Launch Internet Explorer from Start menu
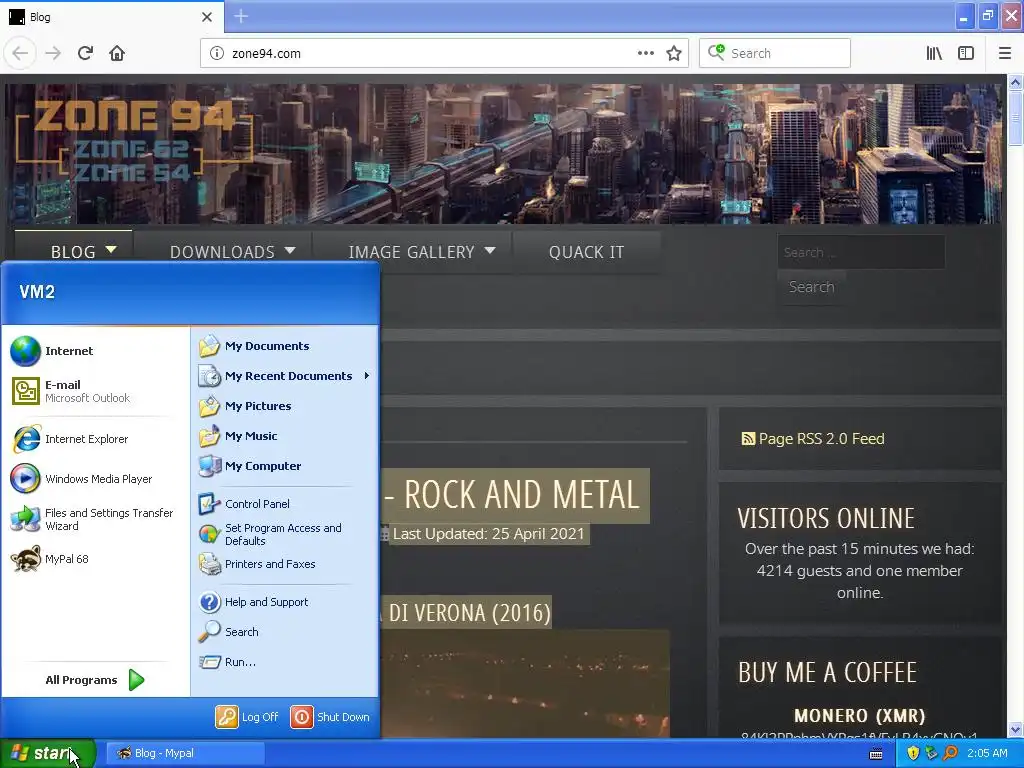The height and width of the screenshot is (768, 1024). click(x=95, y=439)
